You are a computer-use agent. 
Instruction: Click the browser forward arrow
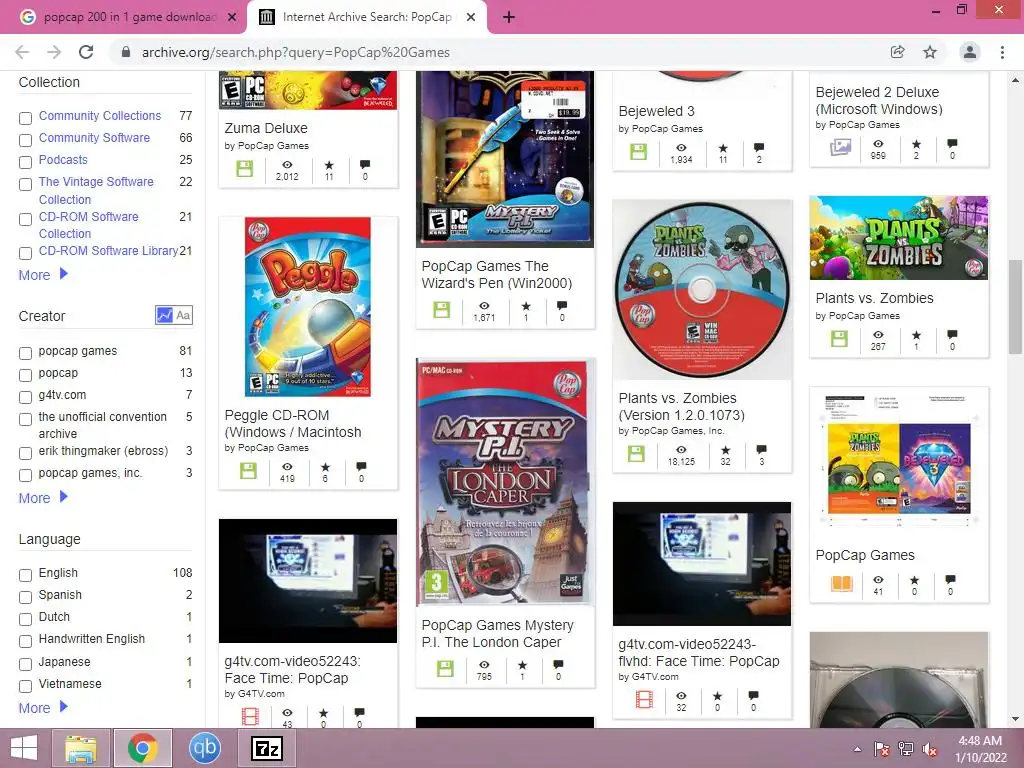tap(54, 52)
